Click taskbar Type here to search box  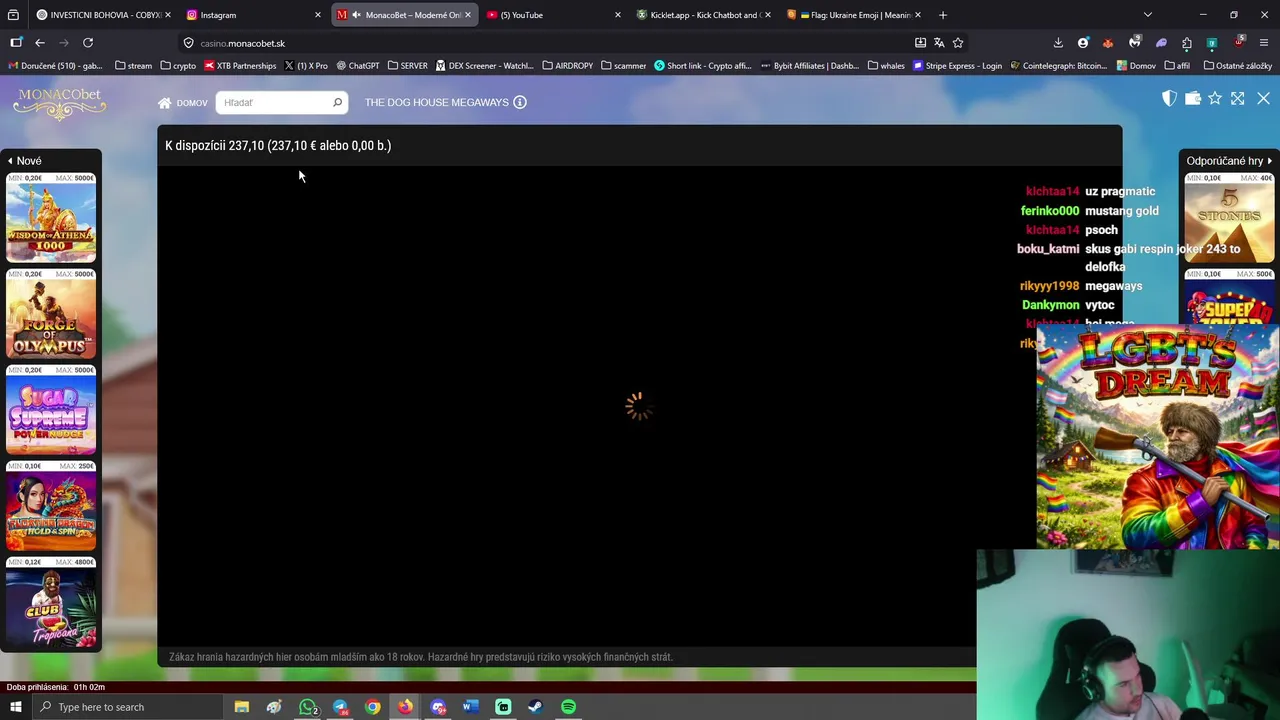(x=128, y=707)
